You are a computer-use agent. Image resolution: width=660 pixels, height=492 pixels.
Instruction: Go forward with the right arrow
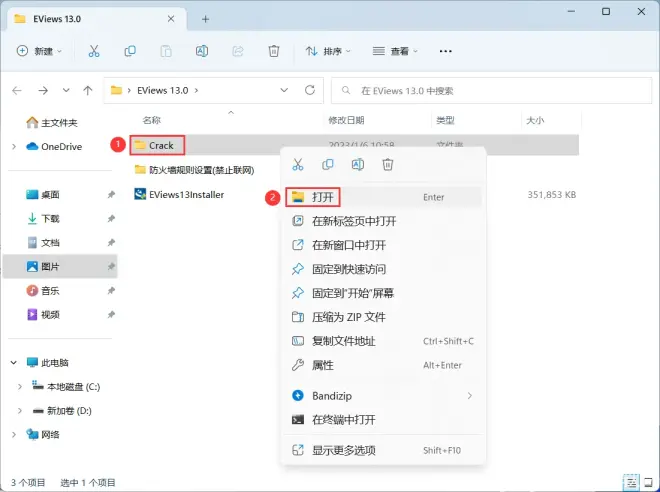(x=43, y=90)
